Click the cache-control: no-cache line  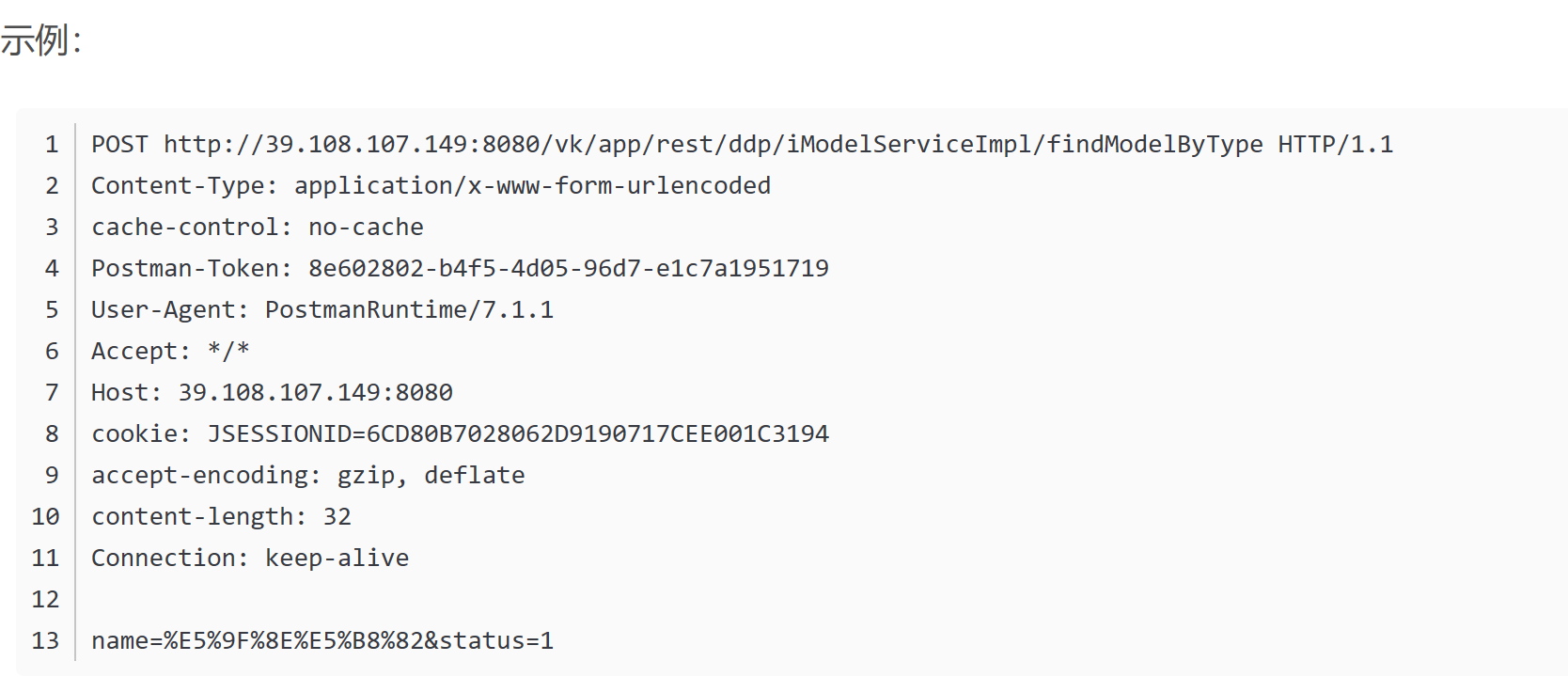tap(257, 228)
